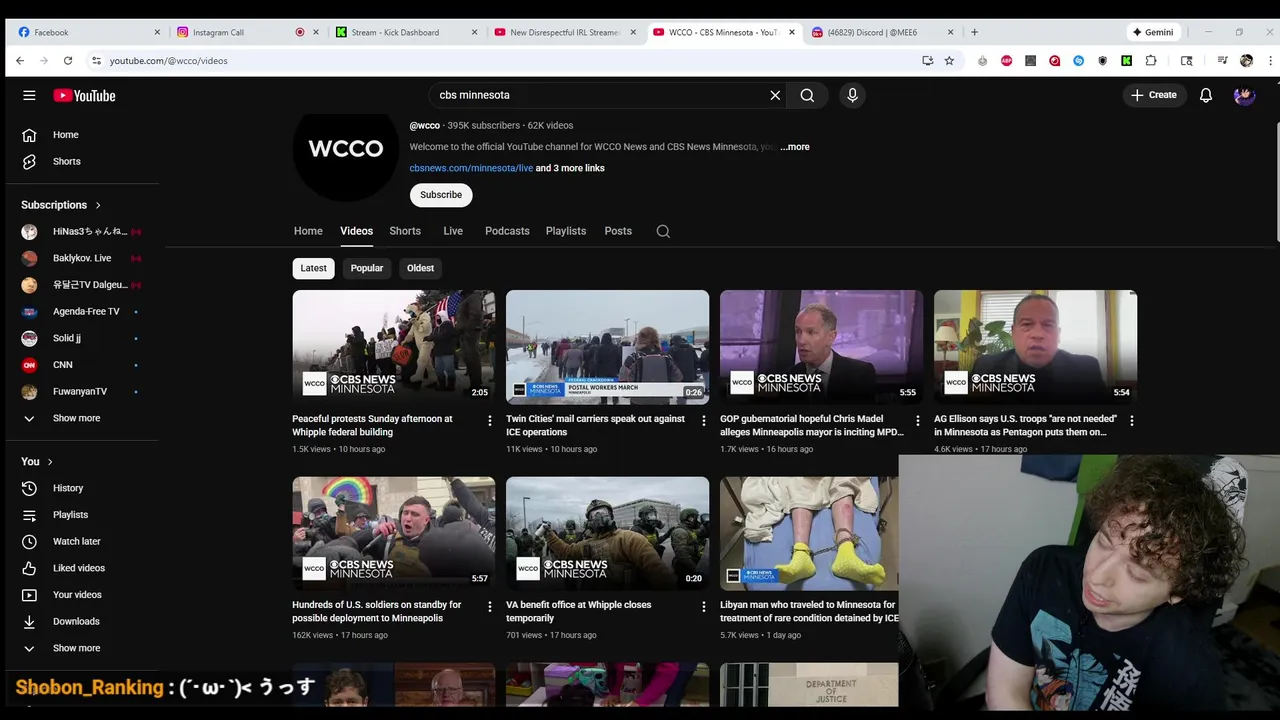
Task: Play the Hundreds of U.S. soldiers thumbnail
Action: click(x=393, y=533)
